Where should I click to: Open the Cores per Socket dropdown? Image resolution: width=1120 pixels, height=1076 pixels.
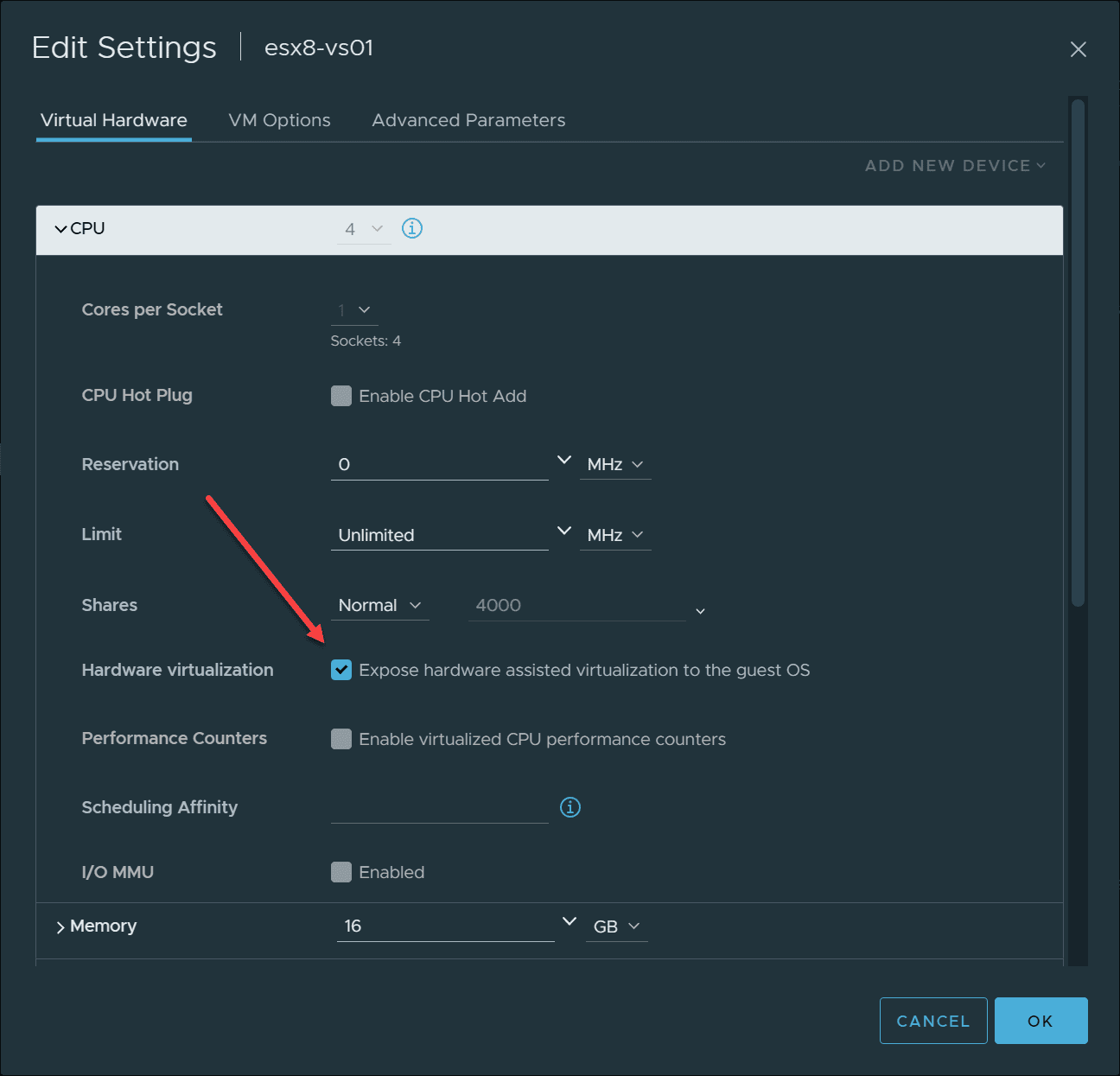[354, 310]
